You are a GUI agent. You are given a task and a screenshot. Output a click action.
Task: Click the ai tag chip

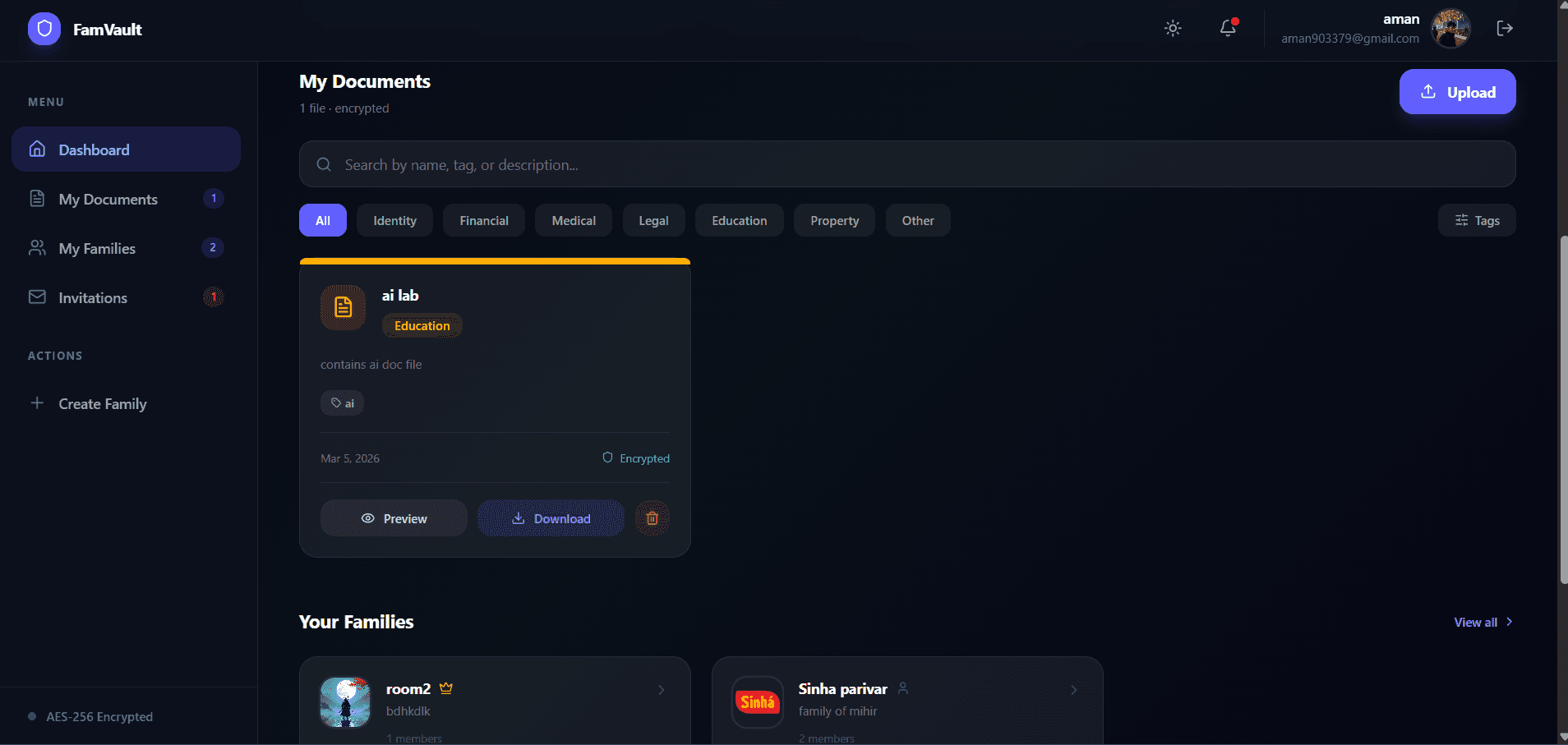[x=342, y=402]
